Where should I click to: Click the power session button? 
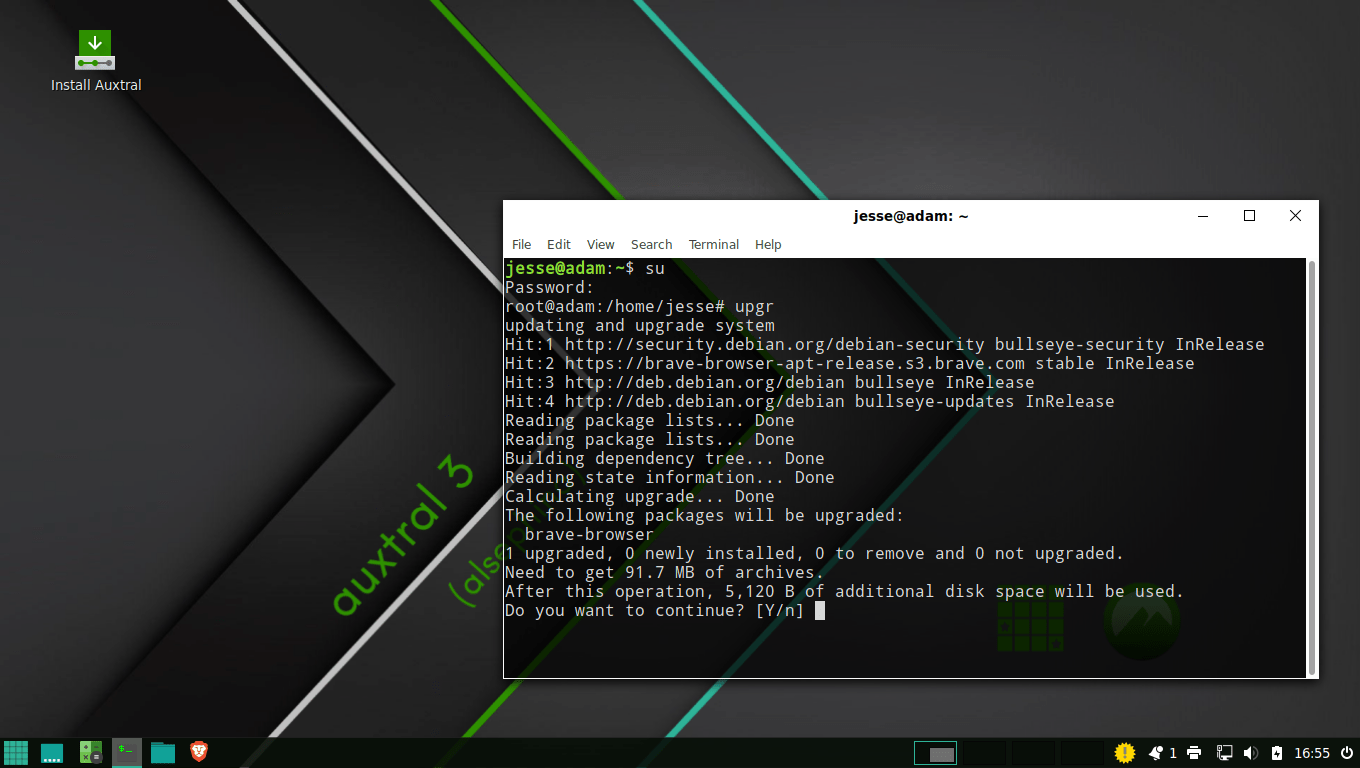1346,753
